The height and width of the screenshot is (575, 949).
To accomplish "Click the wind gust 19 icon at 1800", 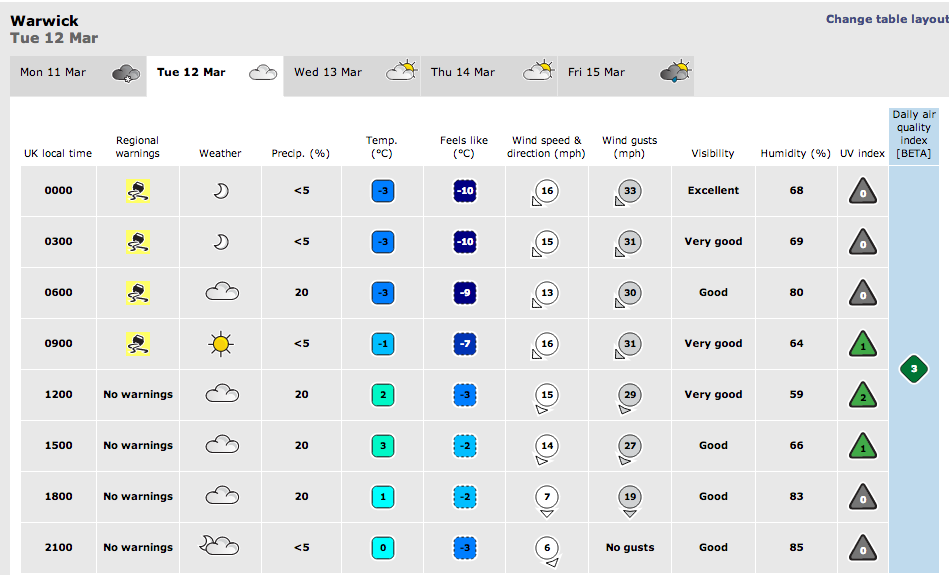I will tap(630, 502).
